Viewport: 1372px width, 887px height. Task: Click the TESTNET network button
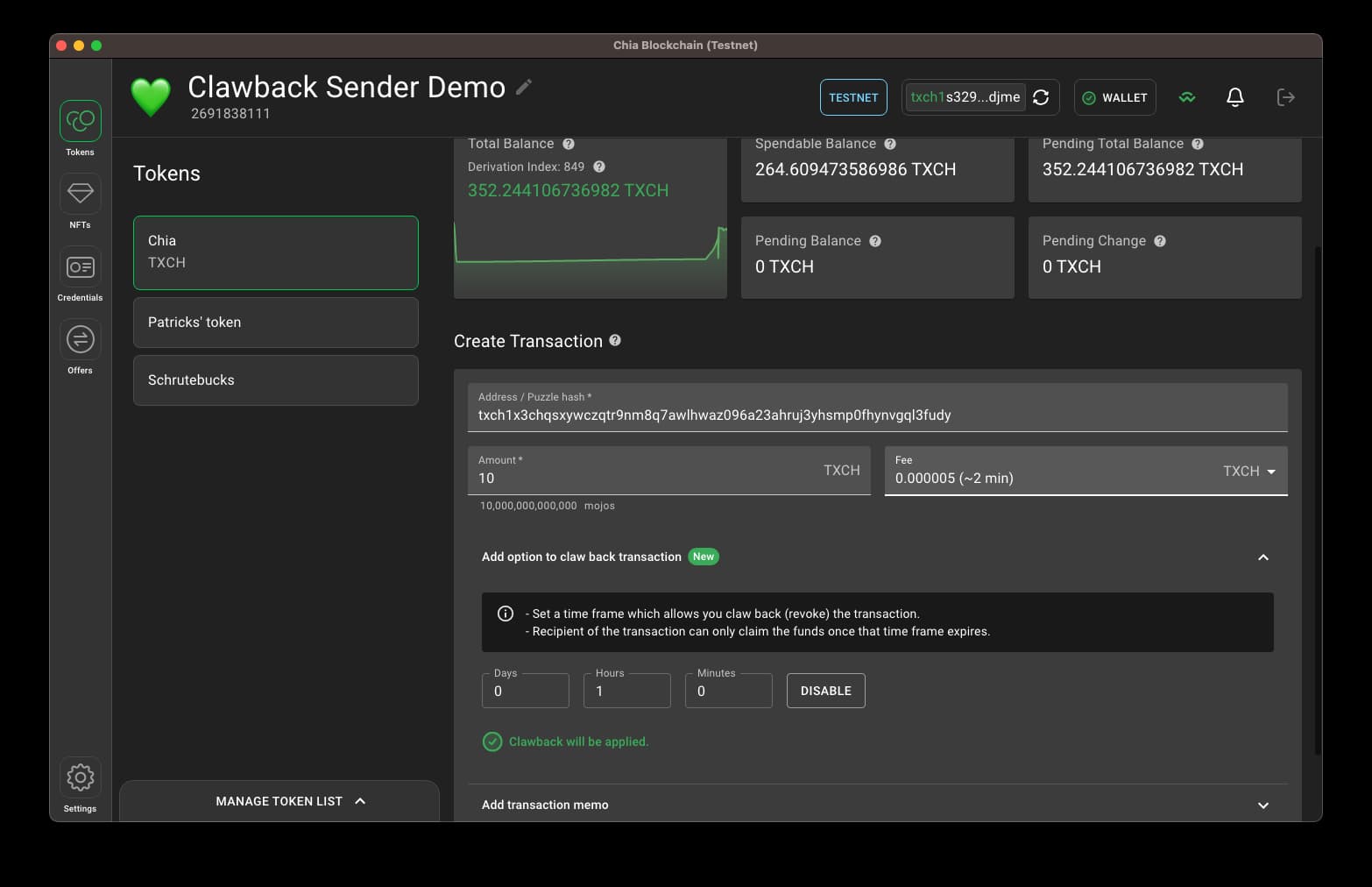[853, 97]
